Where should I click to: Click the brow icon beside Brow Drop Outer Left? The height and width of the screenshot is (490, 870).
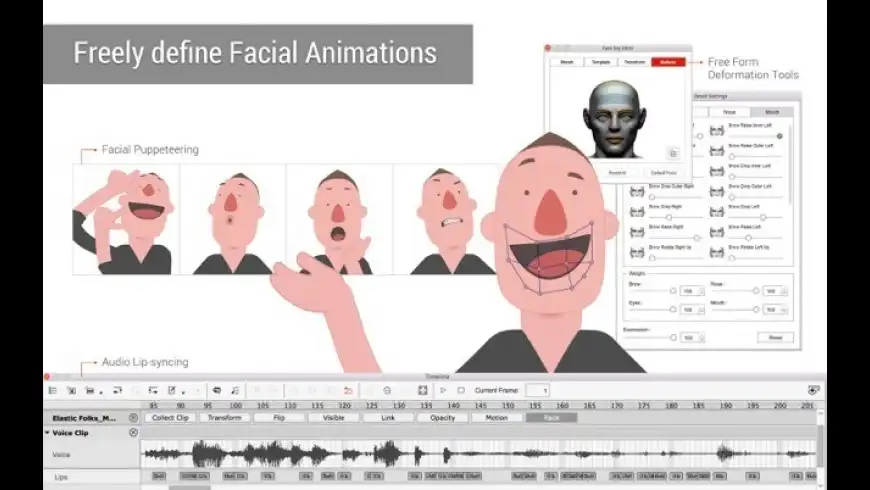(717, 191)
